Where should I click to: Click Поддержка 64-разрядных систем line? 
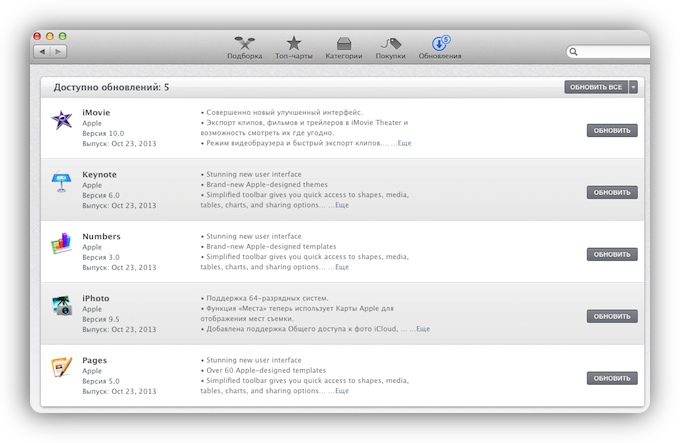[267, 299]
